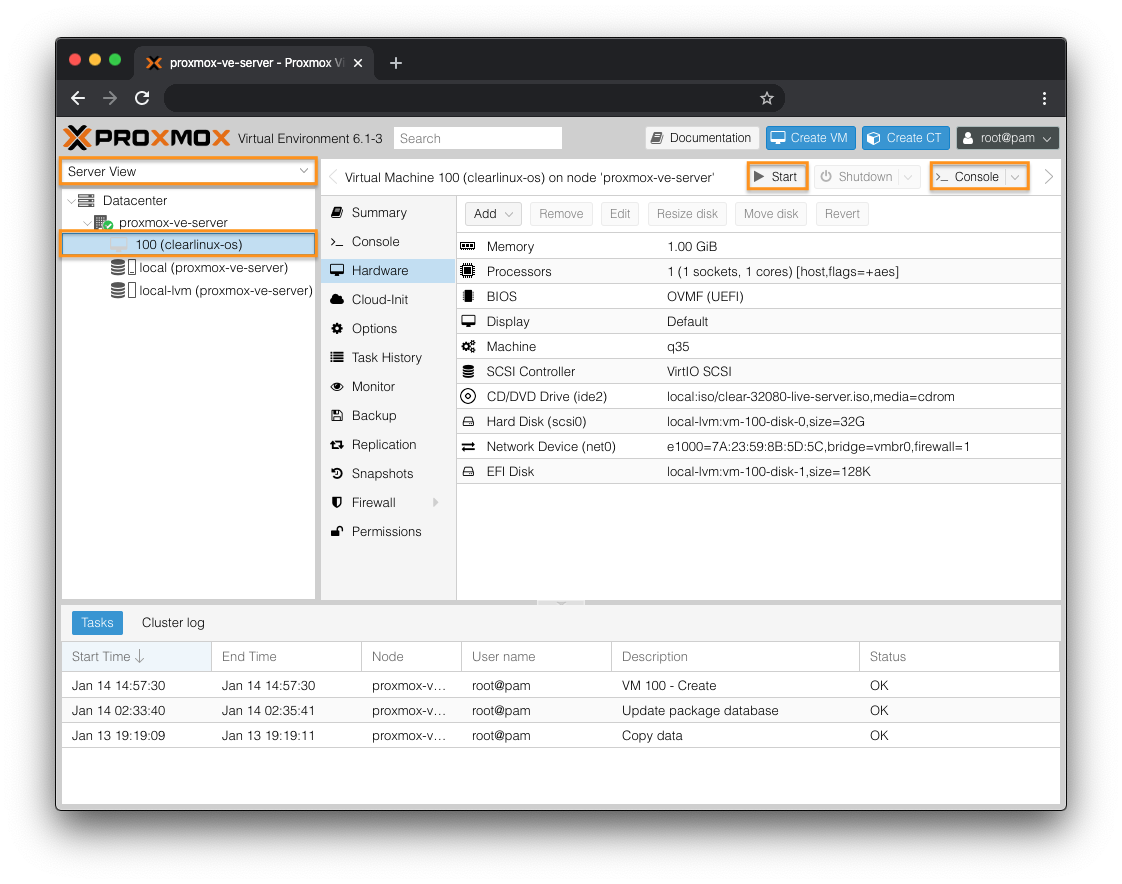Open the Backup section
1122x884 pixels.
pyautogui.click(x=389, y=416)
